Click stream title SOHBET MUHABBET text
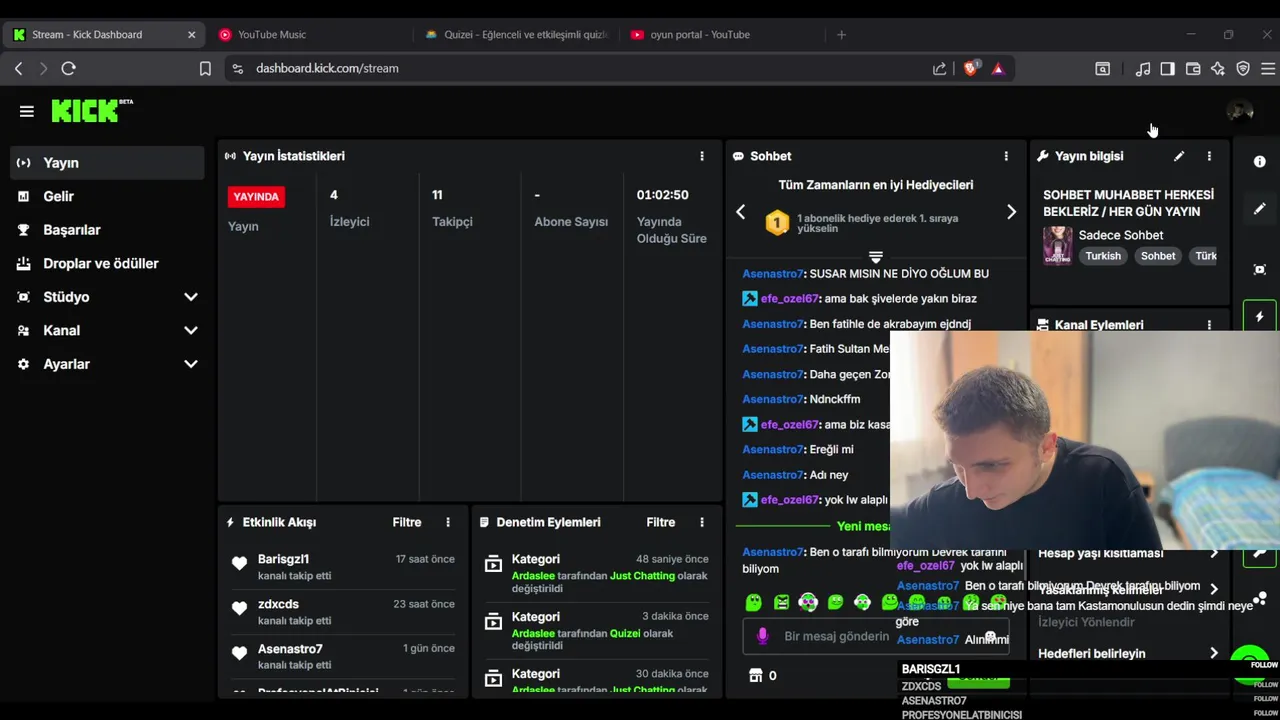The width and height of the screenshot is (1280, 720). pos(1128,203)
